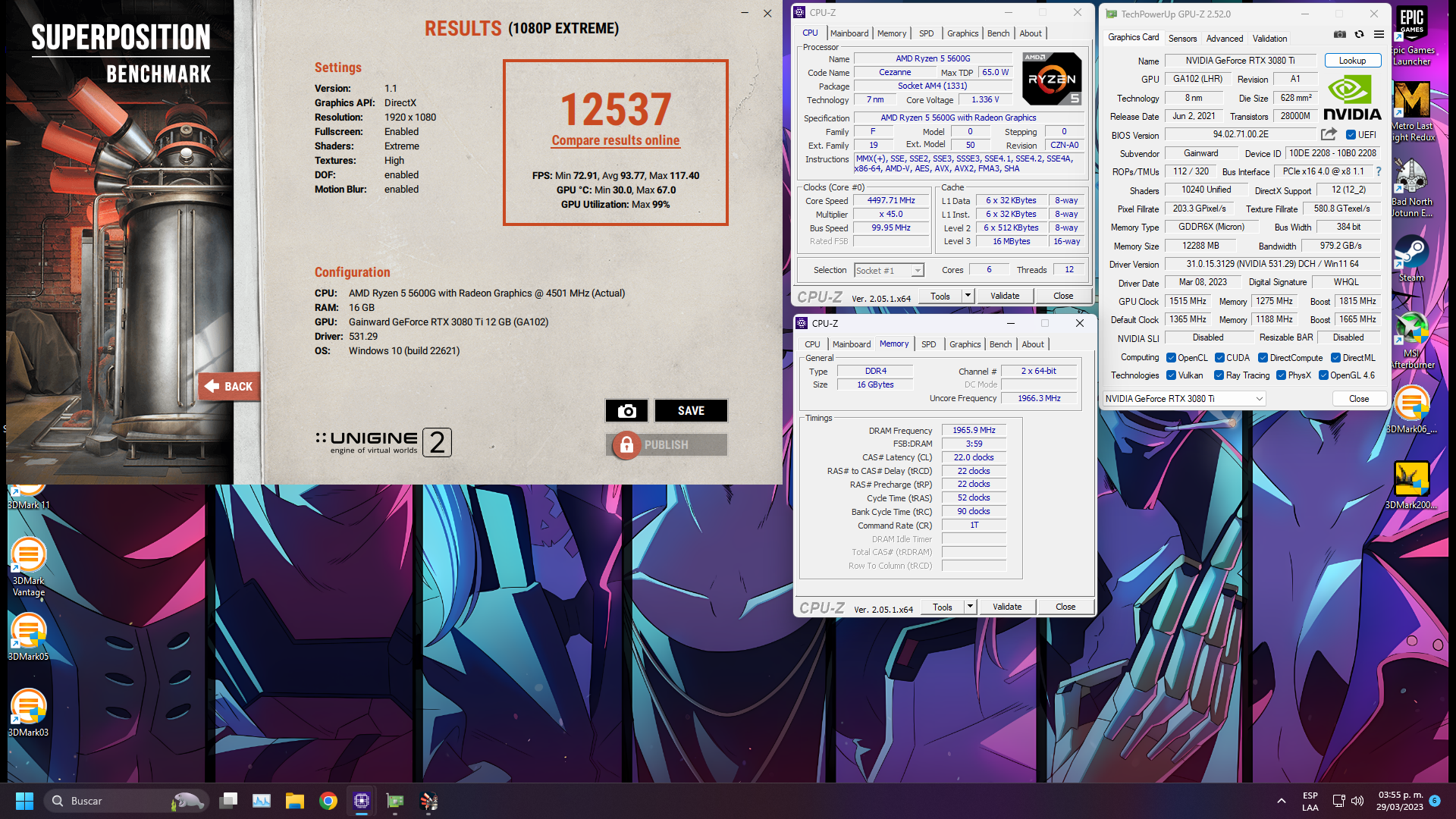The height and width of the screenshot is (819, 1456).
Task: Toggle OpenGL 4.6 checkbox
Action: [1323, 375]
